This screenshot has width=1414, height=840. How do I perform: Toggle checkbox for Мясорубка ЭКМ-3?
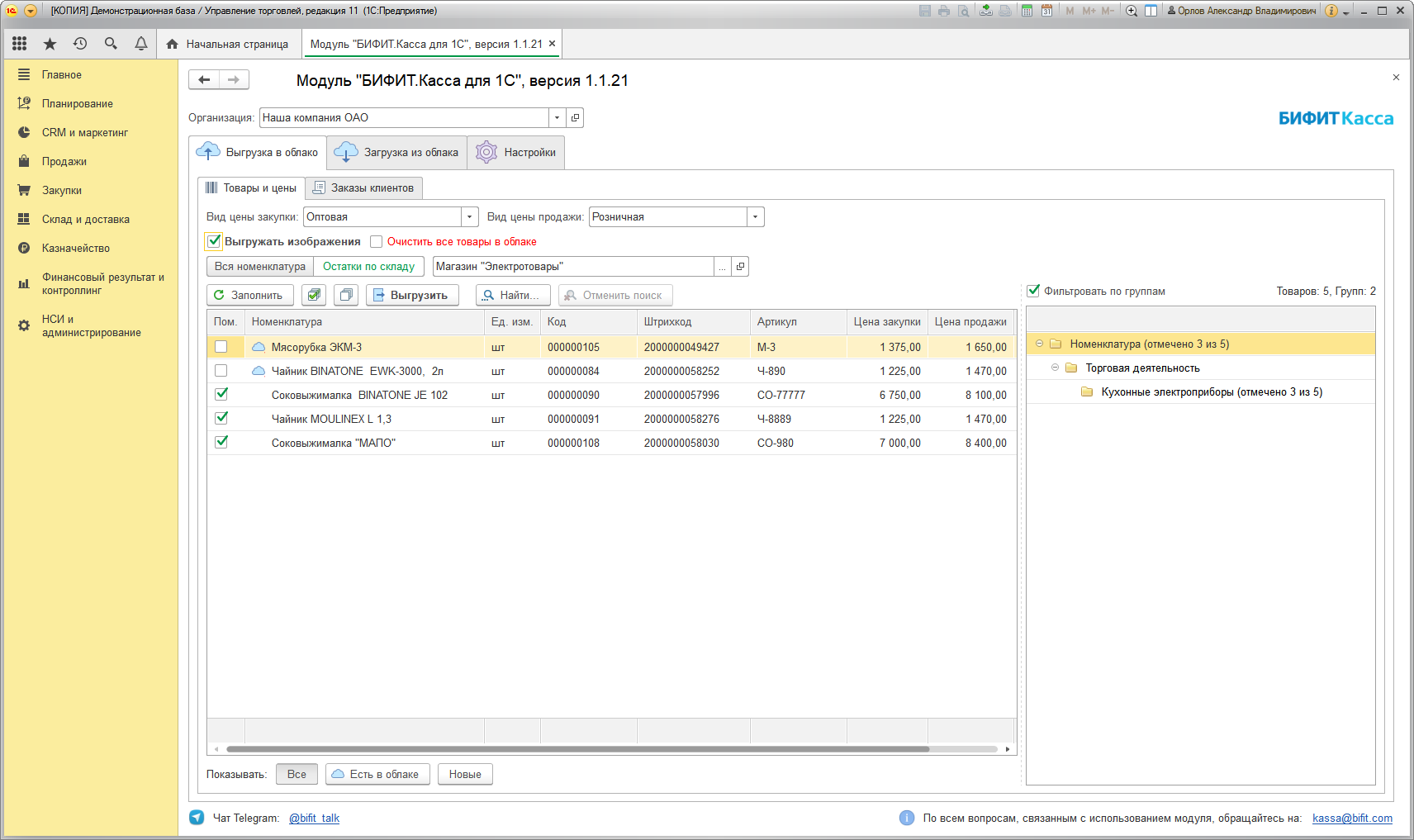[x=221, y=347]
